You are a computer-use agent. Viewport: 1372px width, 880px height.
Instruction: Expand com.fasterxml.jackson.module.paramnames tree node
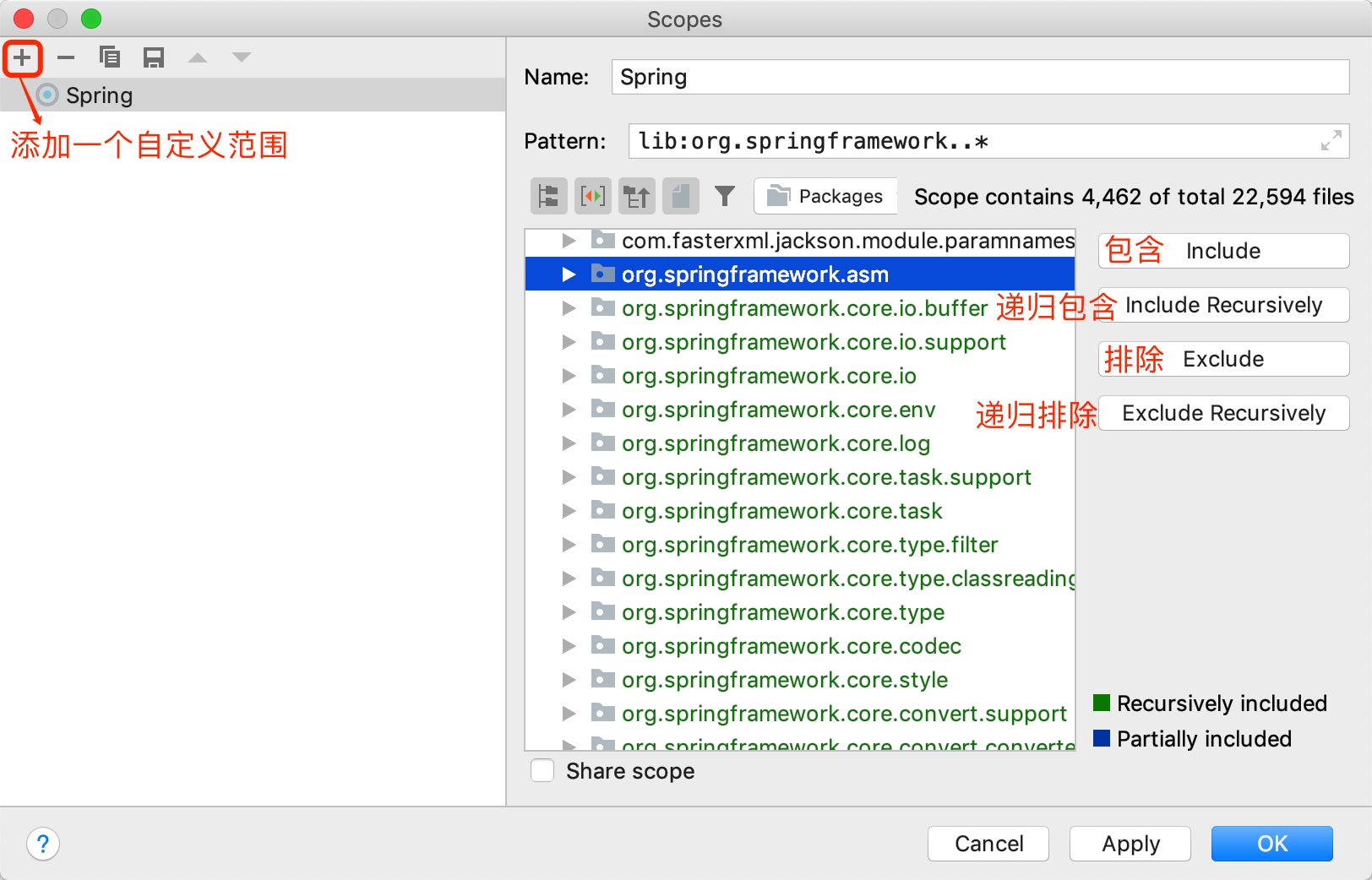[569, 241]
